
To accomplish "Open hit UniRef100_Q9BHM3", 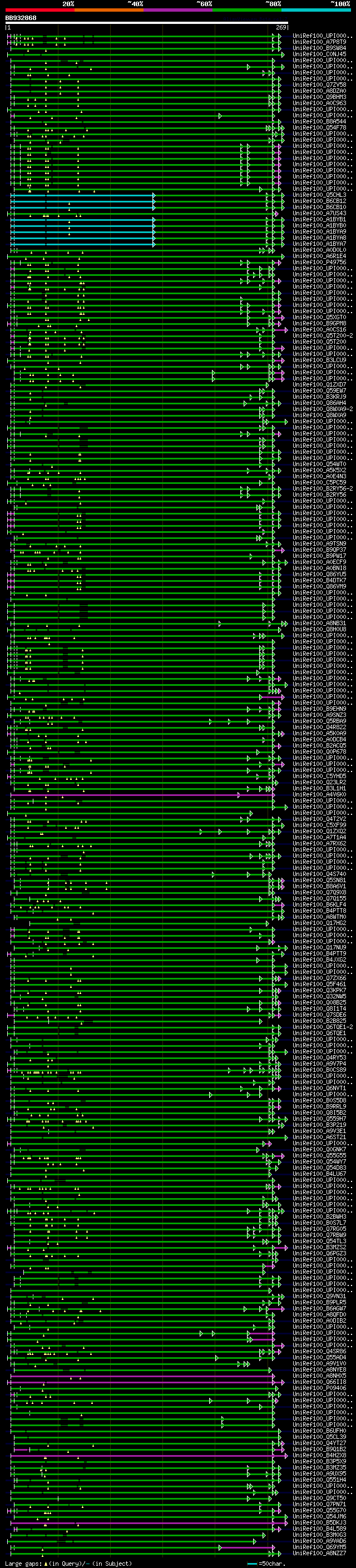I will point(319,97).
